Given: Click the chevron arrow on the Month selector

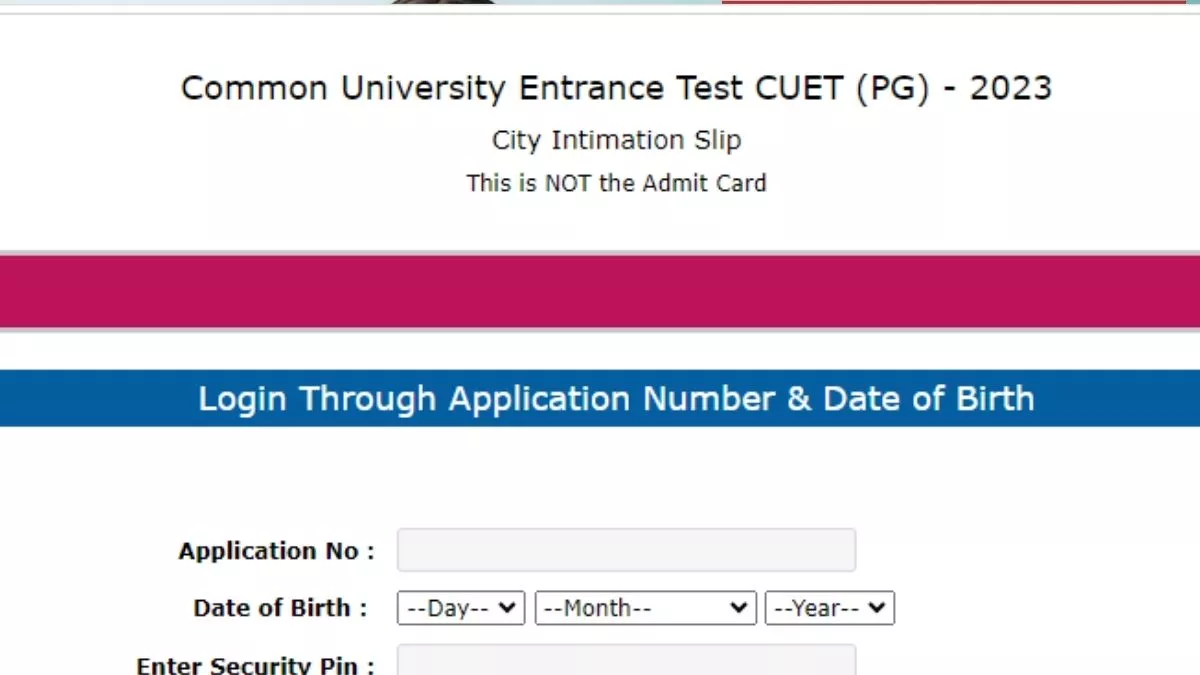Looking at the screenshot, I should [740, 608].
